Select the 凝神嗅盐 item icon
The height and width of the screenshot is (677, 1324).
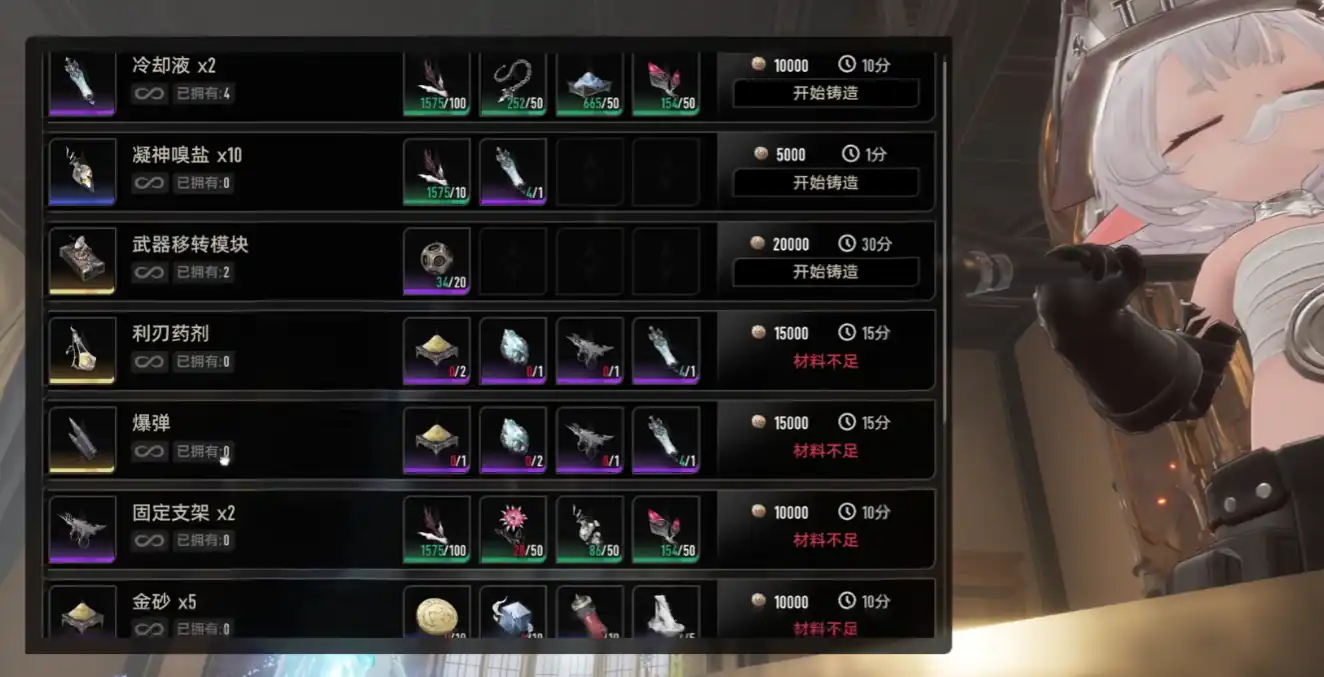[82, 172]
